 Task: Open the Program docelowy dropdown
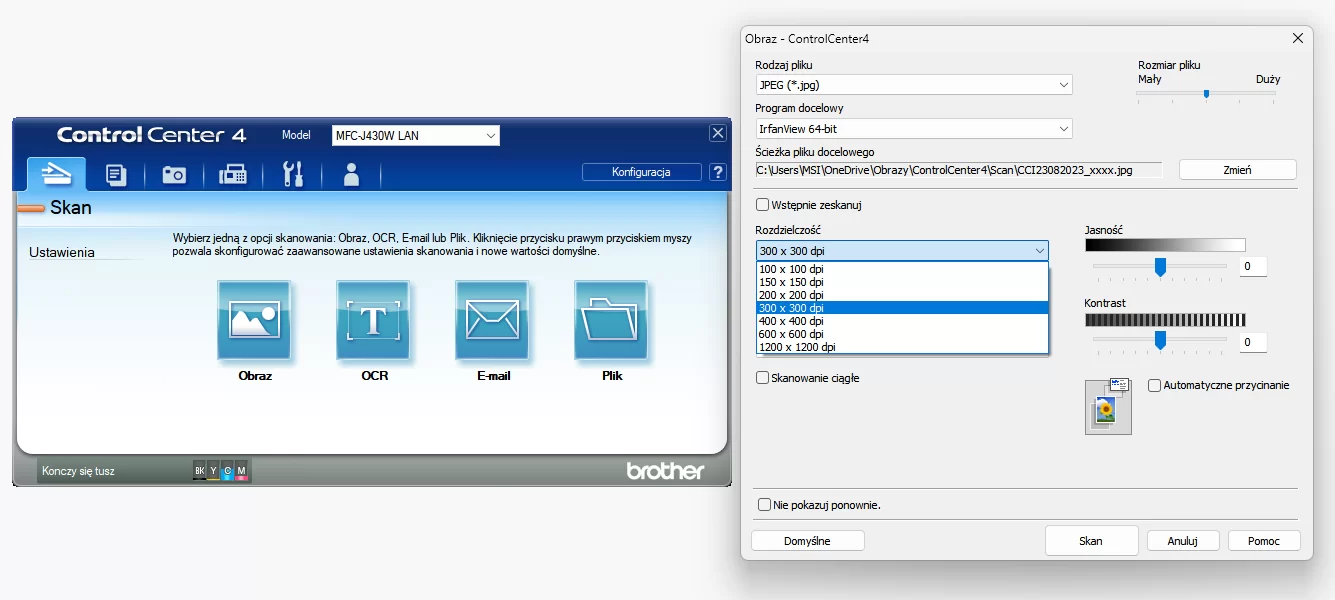coord(914,128)
